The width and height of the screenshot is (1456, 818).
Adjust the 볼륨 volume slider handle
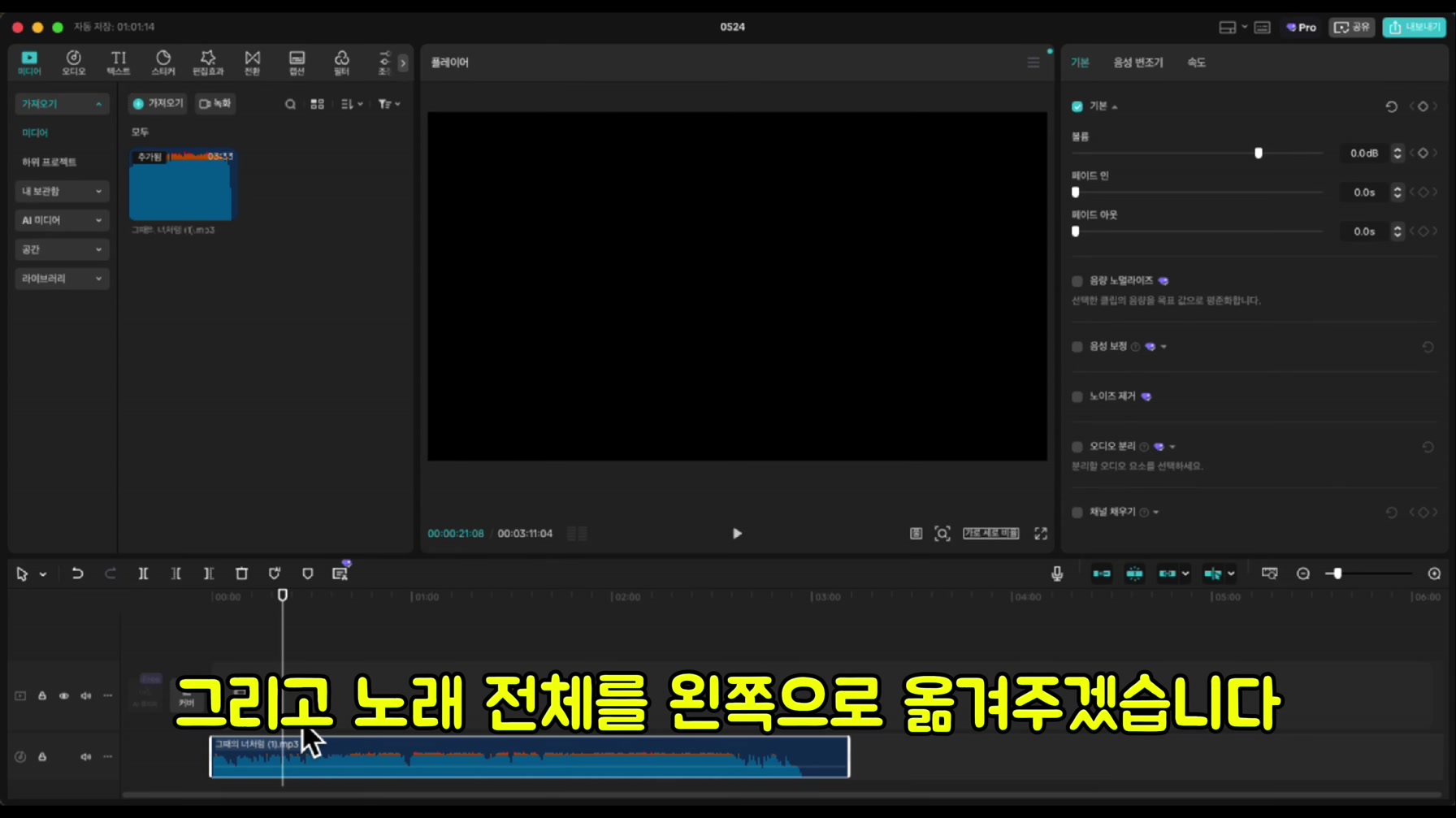[x=1259, y=153]
